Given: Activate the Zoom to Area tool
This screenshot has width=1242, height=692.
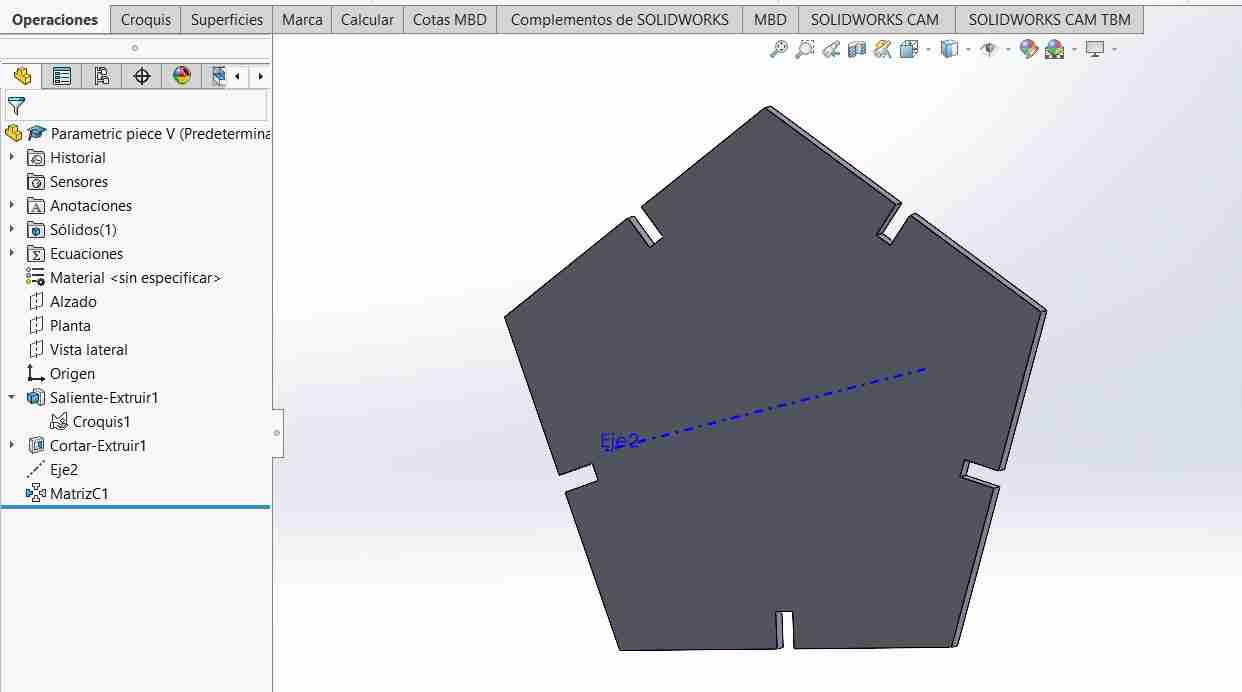Looking at the screenshot, I should [x=805, y=48].
